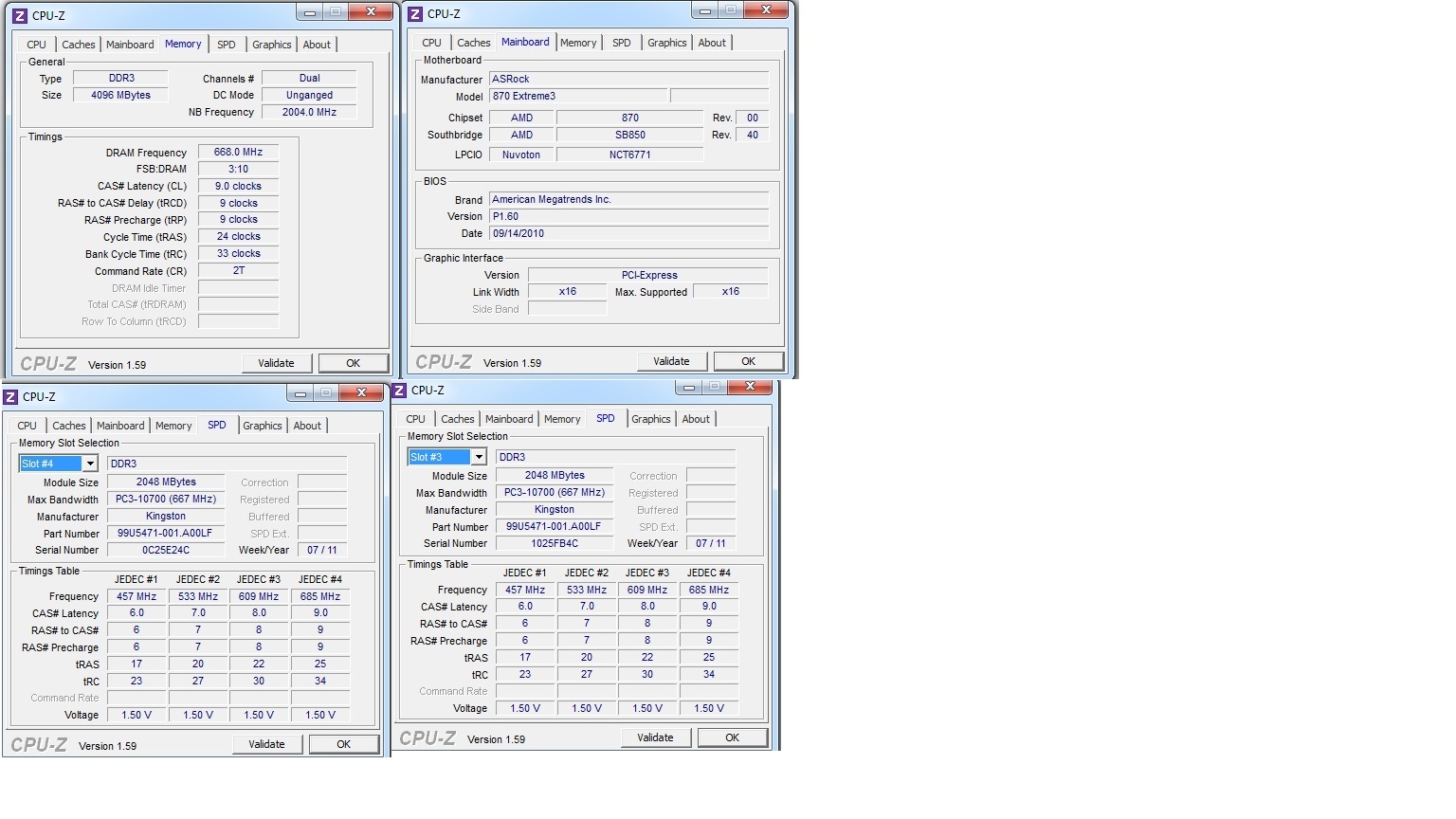Click CPU-Z icon in Mainboard window title bar

coord(415,14)
